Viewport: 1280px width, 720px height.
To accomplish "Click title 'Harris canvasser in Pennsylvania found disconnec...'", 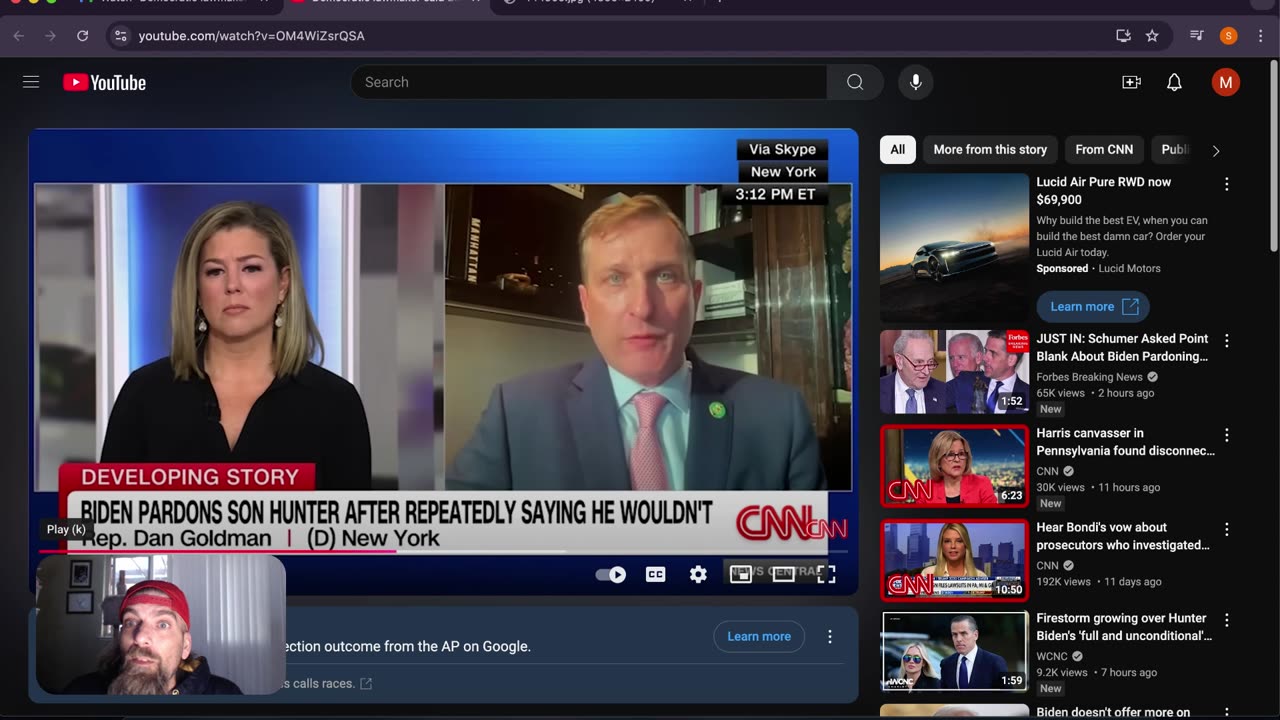I will point(1126,442).
